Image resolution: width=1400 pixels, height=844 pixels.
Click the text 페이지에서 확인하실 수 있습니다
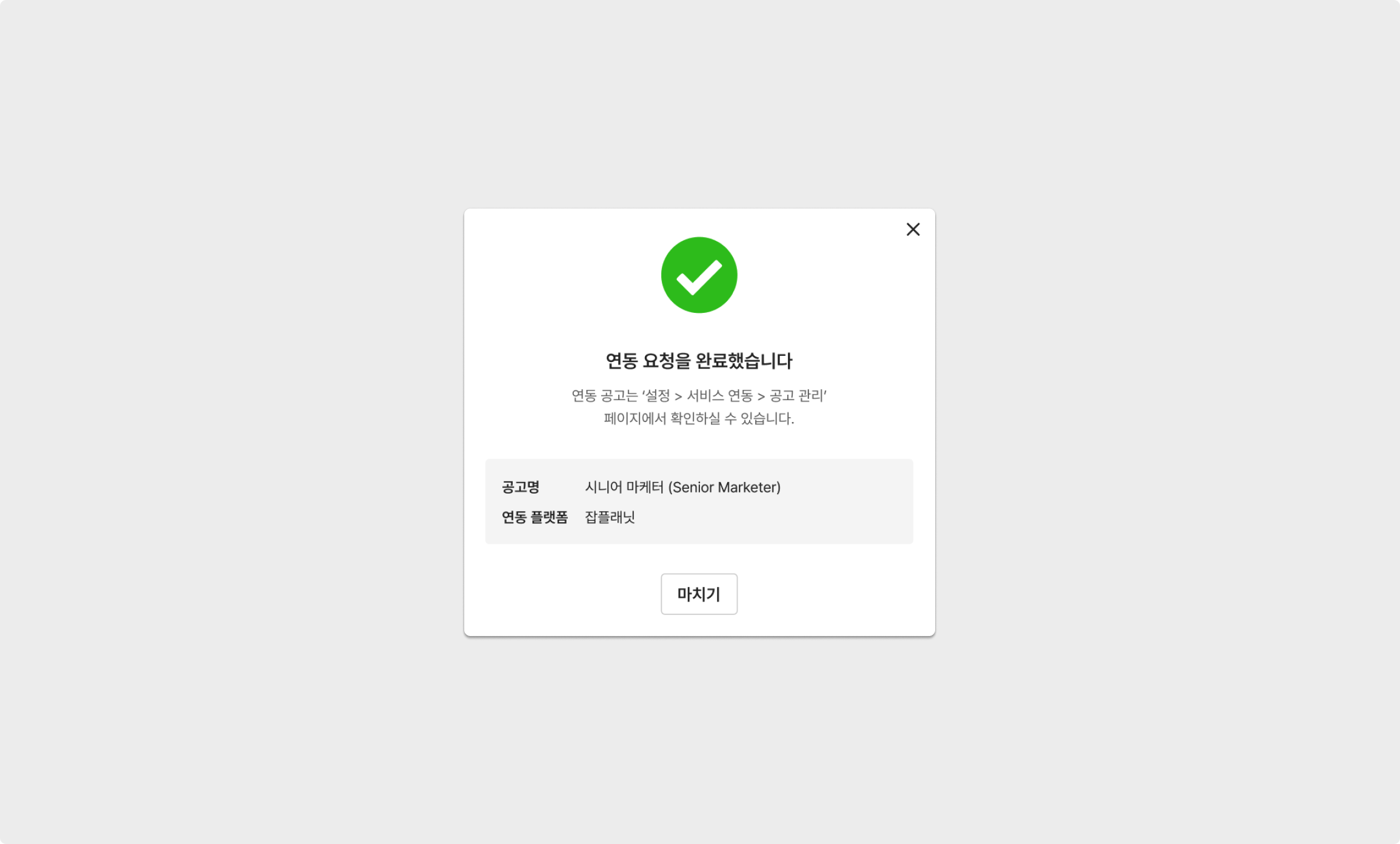click(699, 418)
